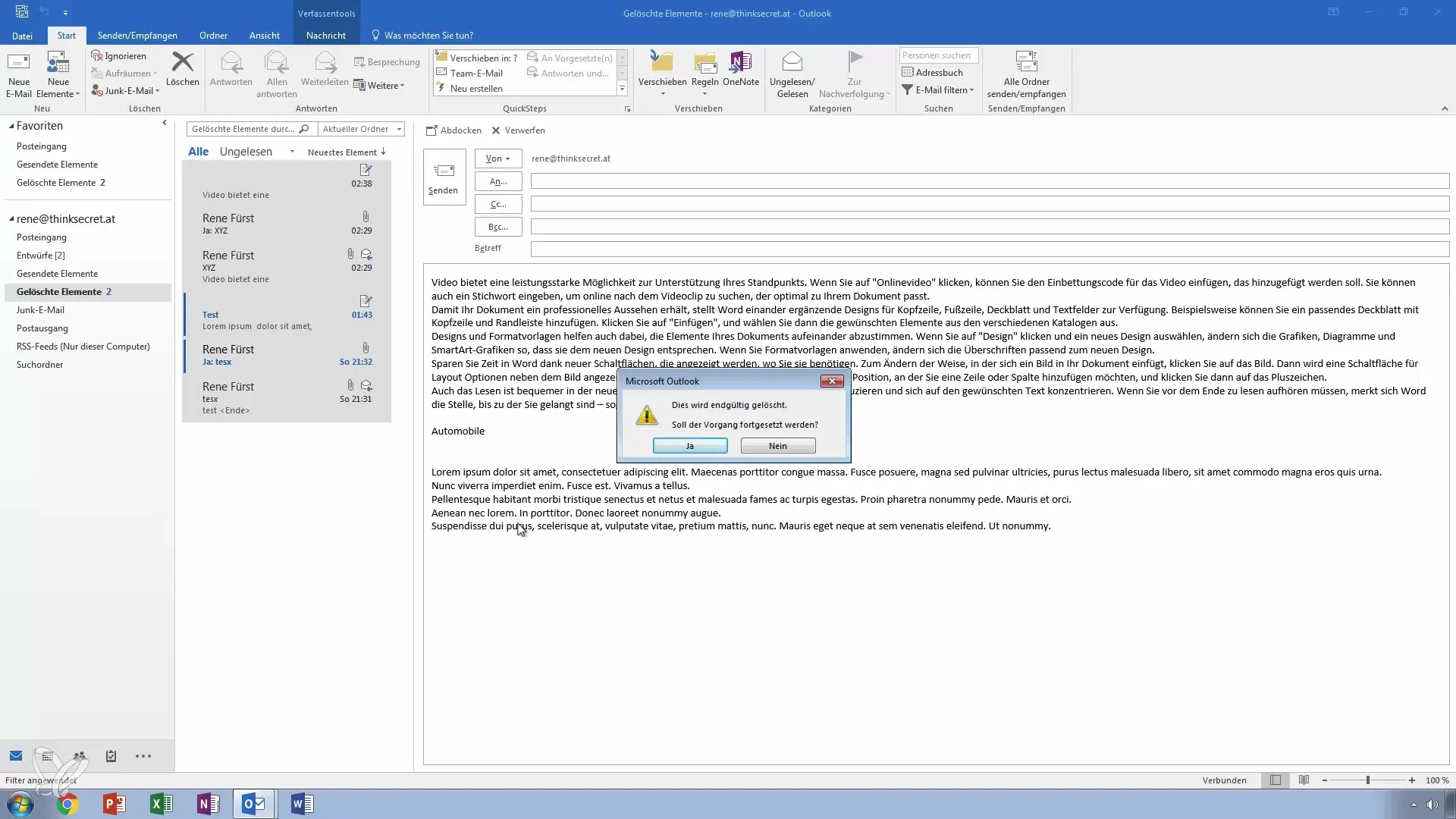Click the Ignorieren button
The width and height of the screenshot is (1456, 819).
coord(119,56)
